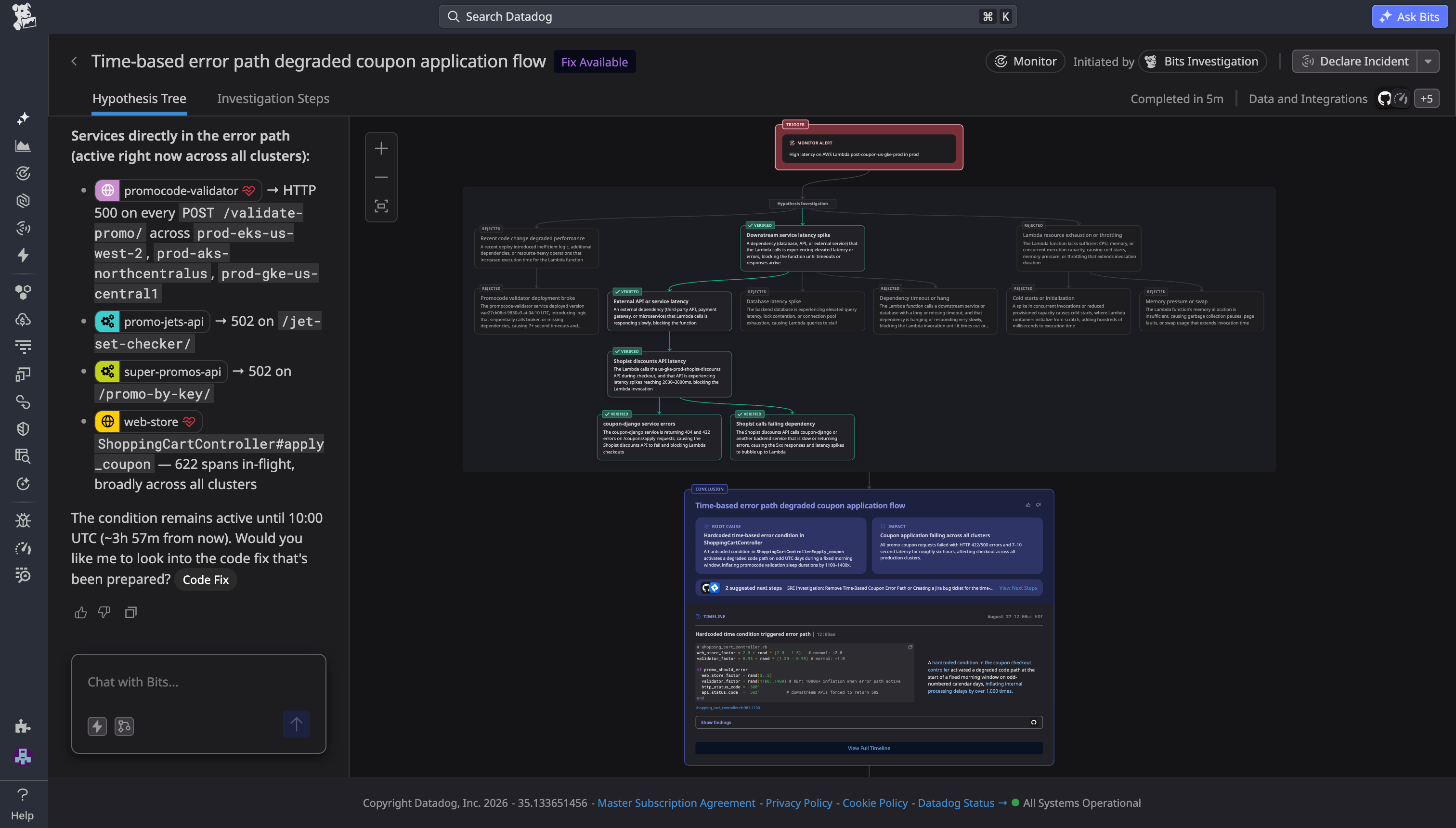The width and height of the screenshot is (1456, 828).
Task: Open the three-hexagon infrastructure sidebar icon
Action: 23,292
